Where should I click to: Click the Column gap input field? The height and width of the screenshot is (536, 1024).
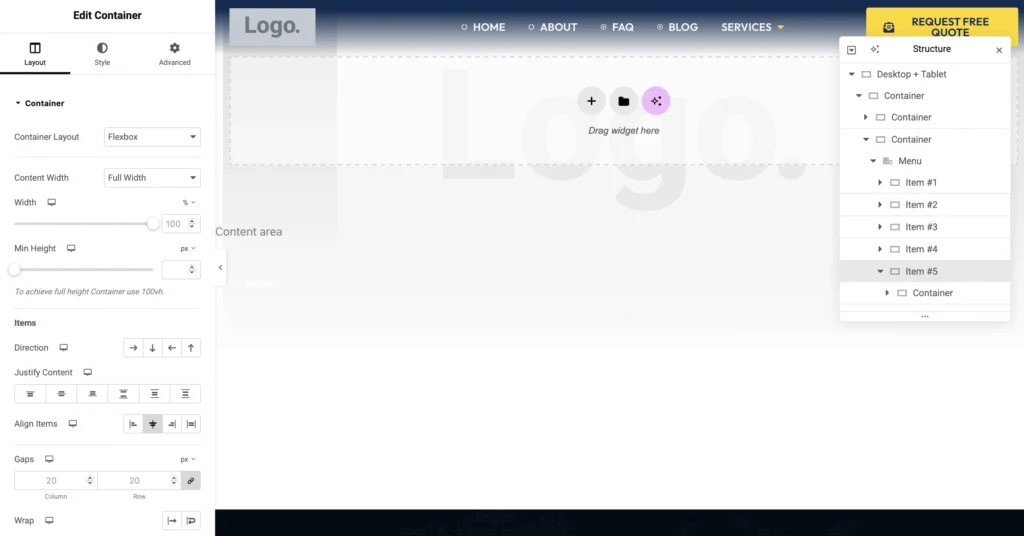(55, 481)
